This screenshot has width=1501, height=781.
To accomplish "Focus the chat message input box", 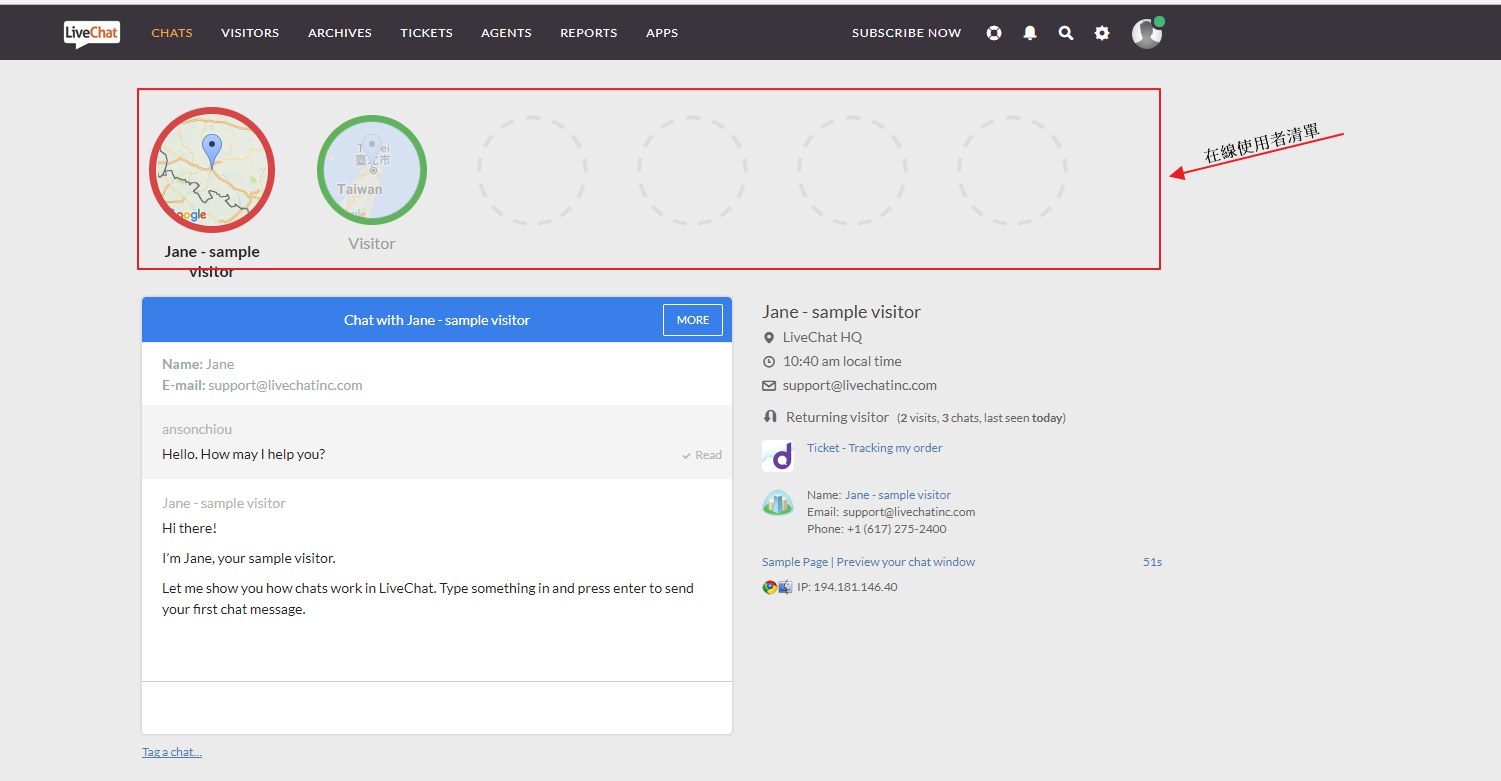I will point(437,708).
